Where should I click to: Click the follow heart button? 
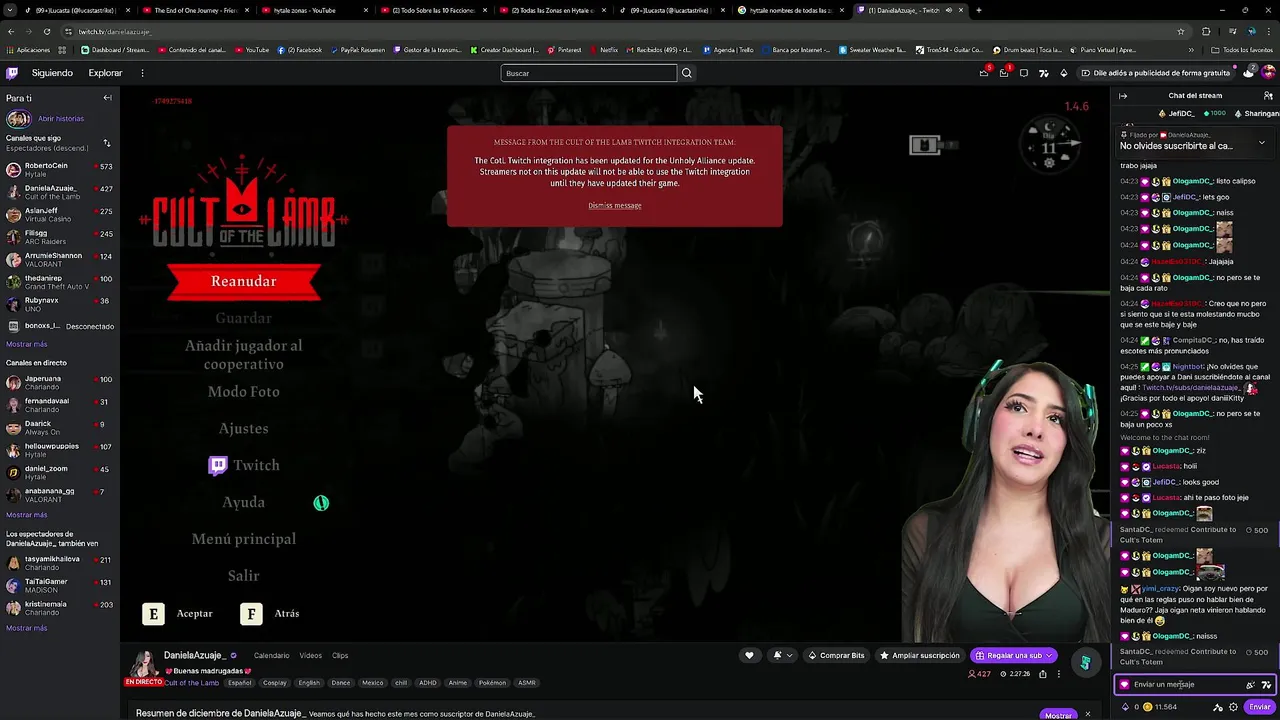pos(749,655)
